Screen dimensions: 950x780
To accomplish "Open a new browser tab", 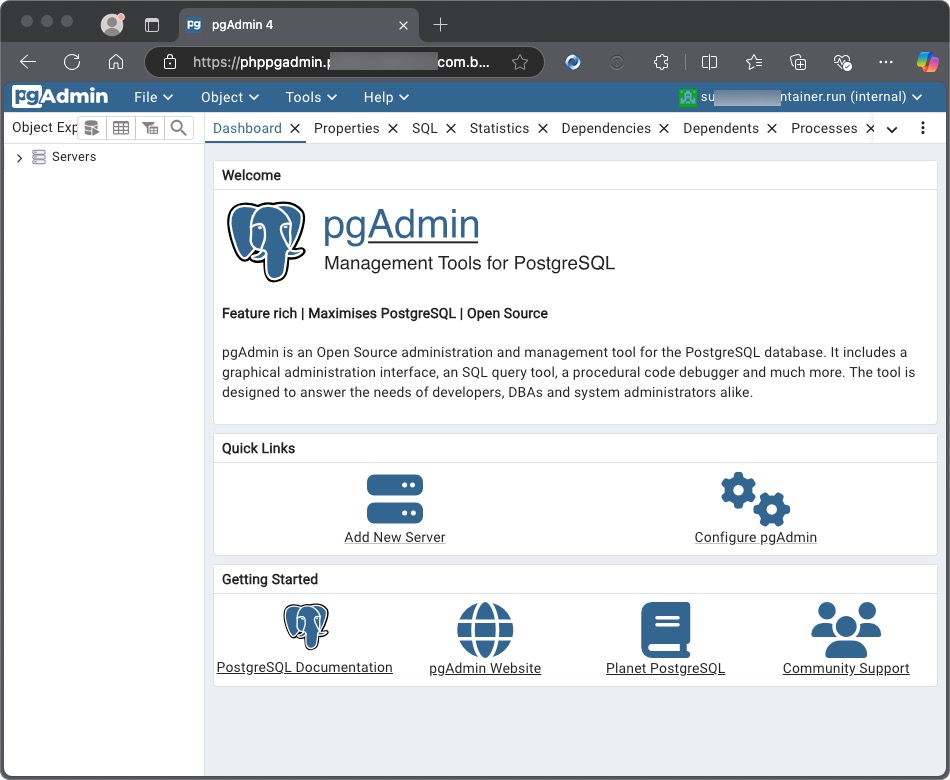I will click(440, 25).
